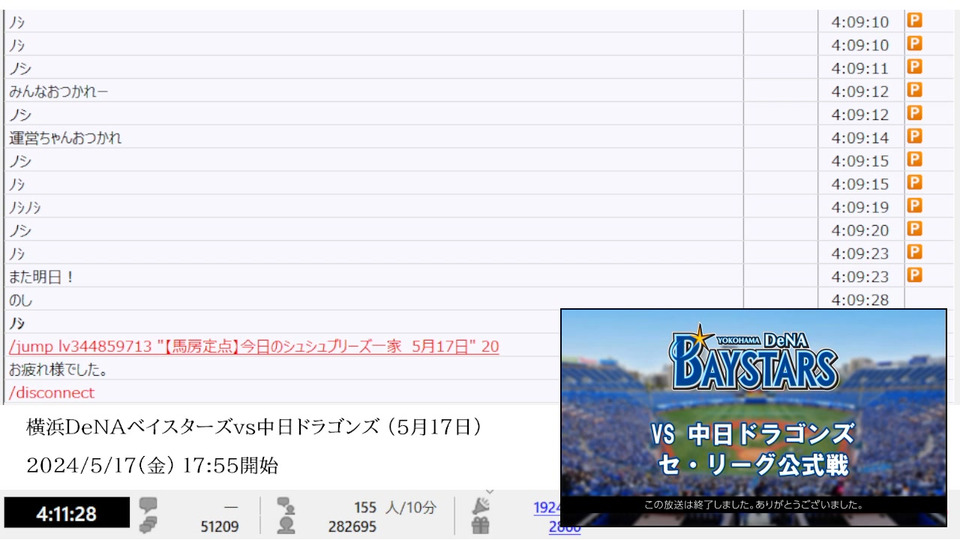
Task: Click the broadcast ended message この放送は終了しました
Action: click(x=754, y=505)
